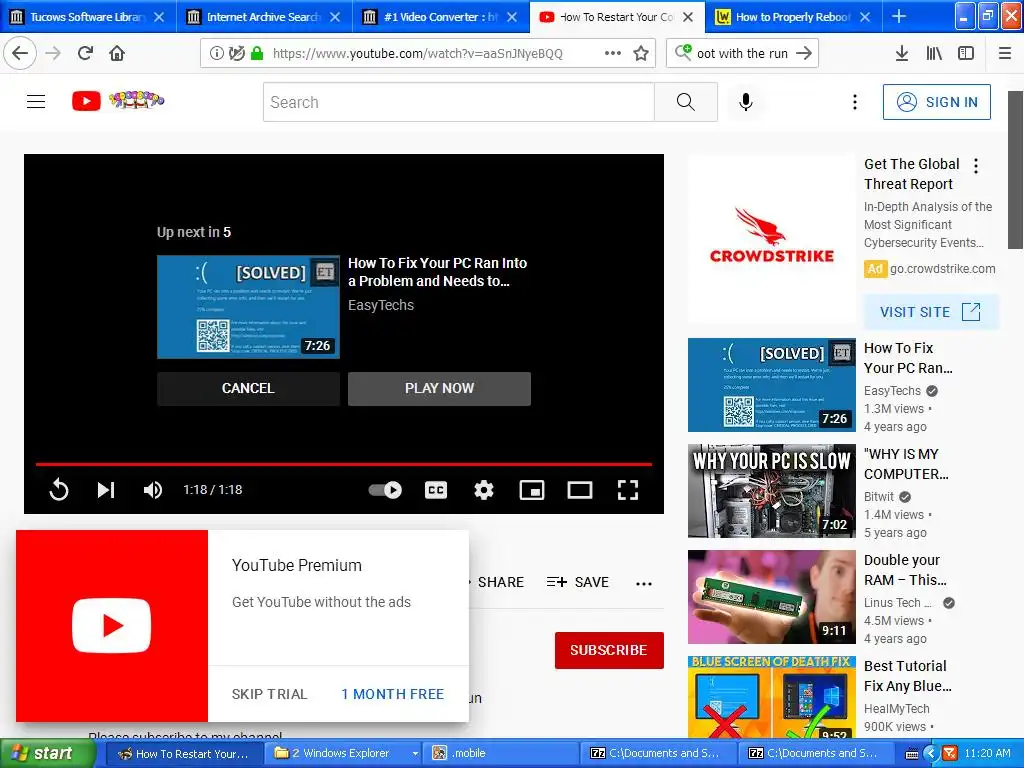
Task: Go to YouTube home via the logo
Action: coord(118,101)
